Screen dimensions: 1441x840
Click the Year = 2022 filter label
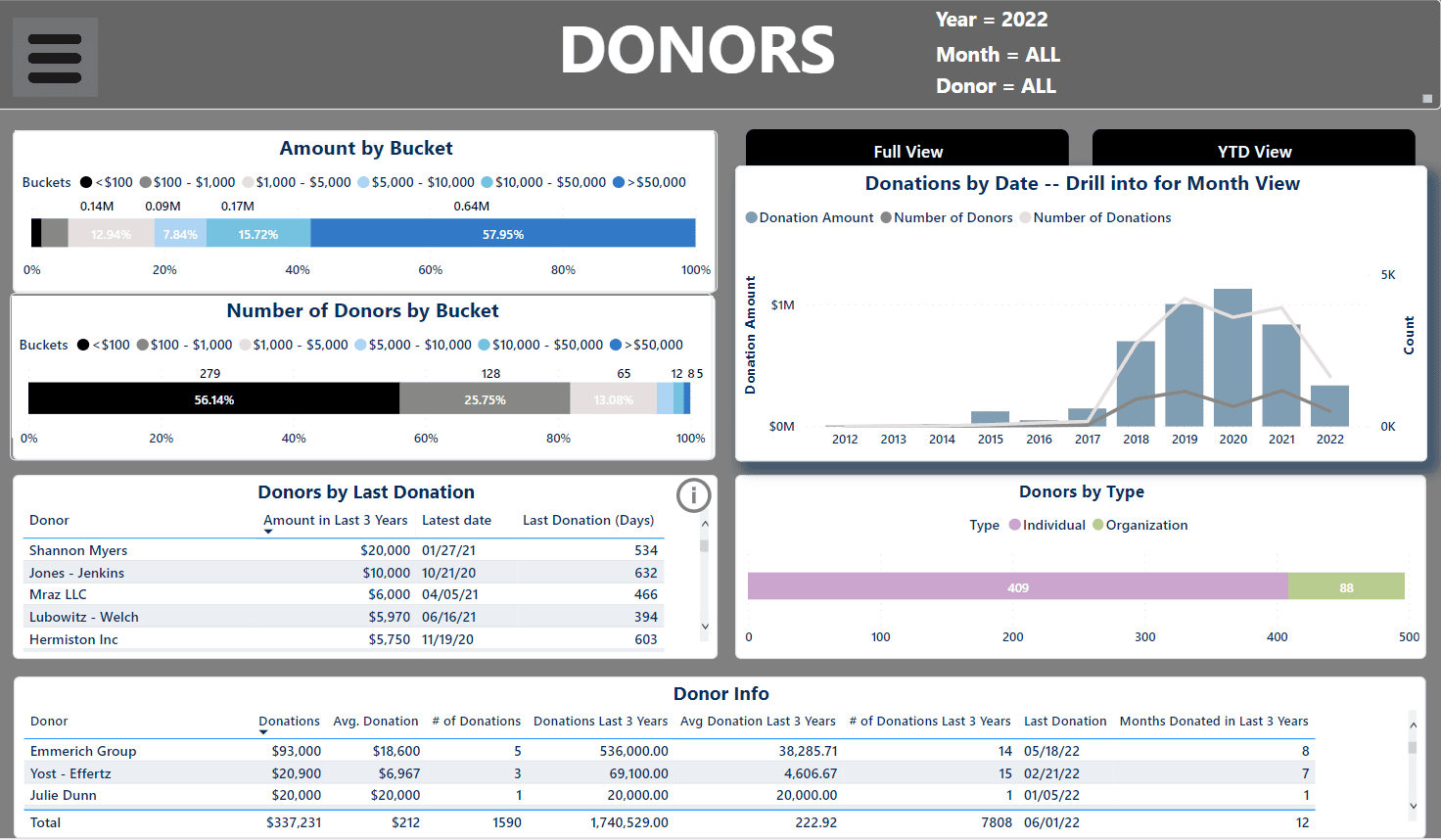point(991,20)
